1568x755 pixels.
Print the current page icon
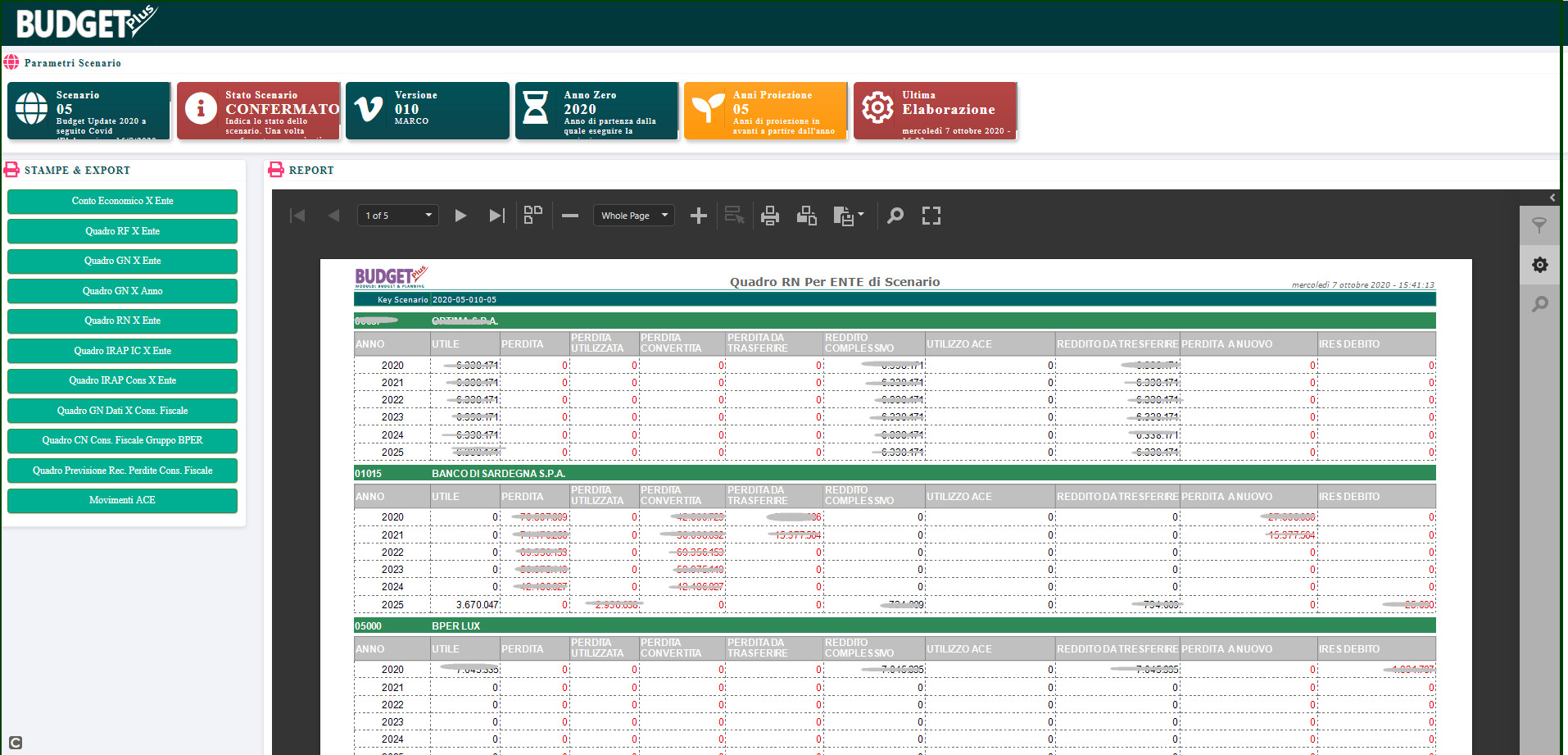pos(806,216)
